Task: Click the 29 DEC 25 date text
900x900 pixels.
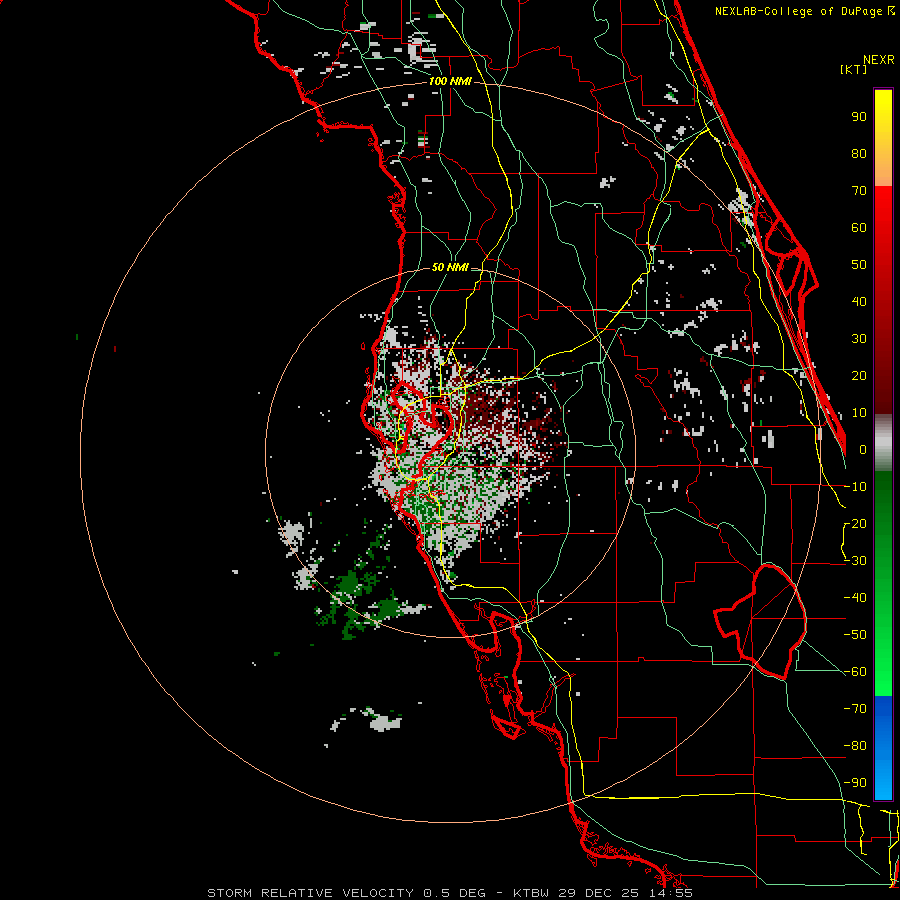Action: (x=597, y=893)
